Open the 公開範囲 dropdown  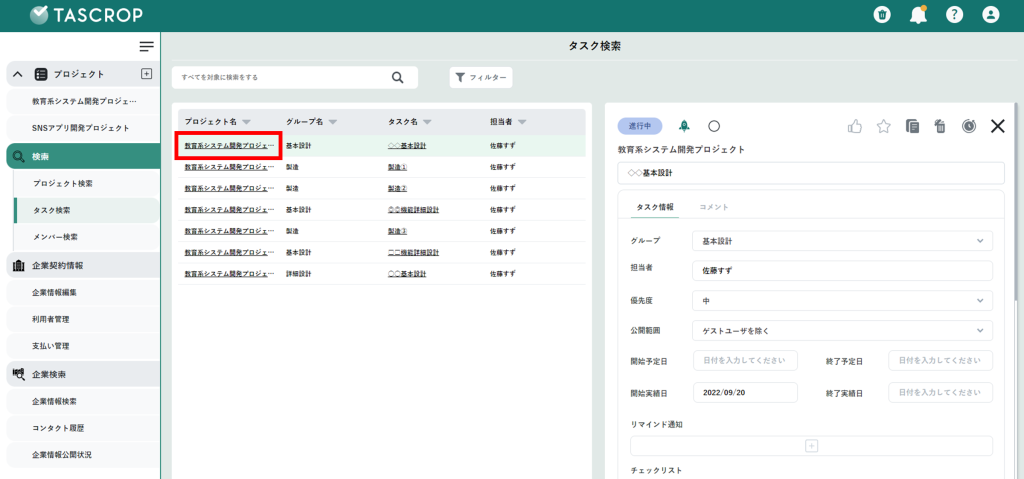[841, 330]
